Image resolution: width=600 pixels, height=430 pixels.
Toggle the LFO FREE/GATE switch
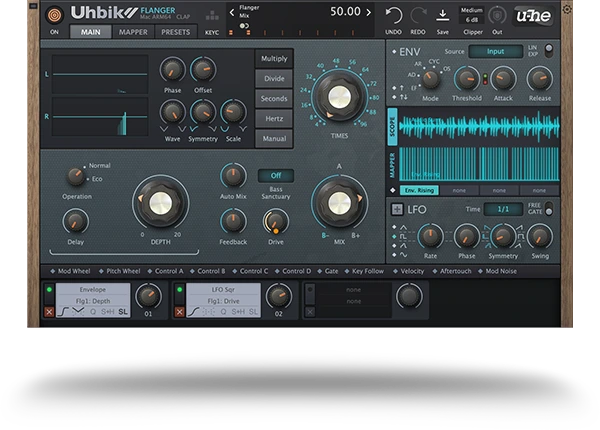pos(547,208)
